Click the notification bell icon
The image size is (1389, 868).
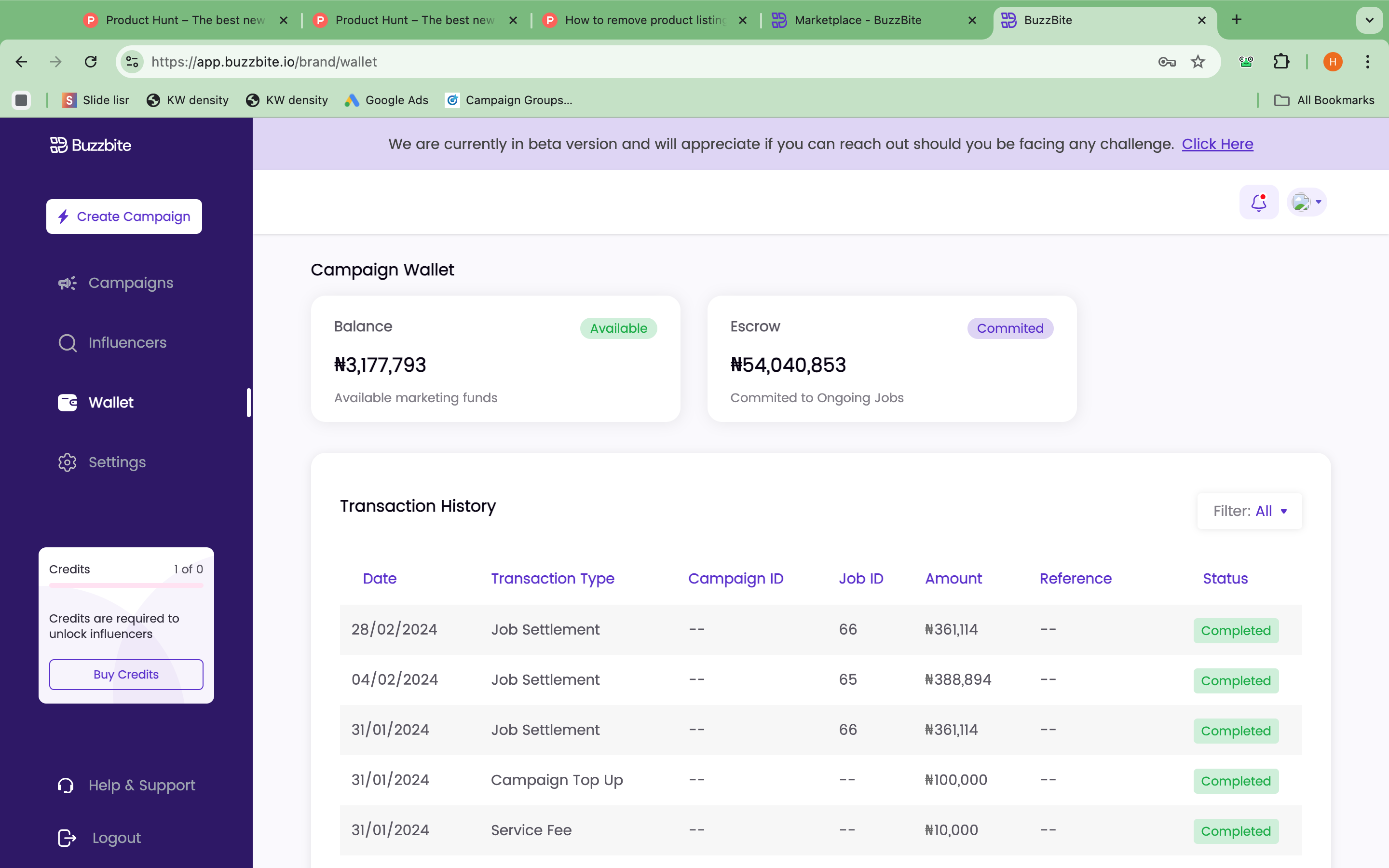click(x=1259, y=202)
